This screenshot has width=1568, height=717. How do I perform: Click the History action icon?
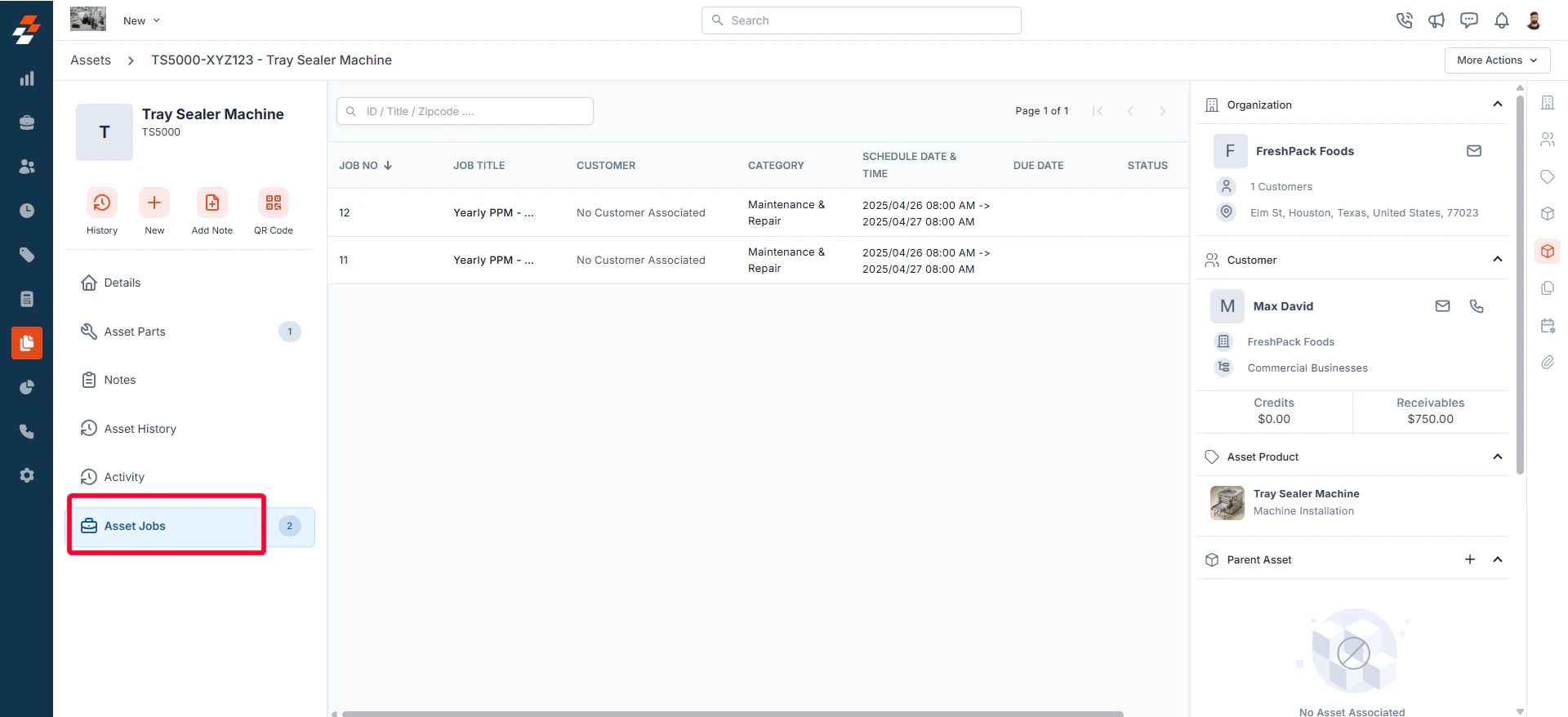point(102,203)
